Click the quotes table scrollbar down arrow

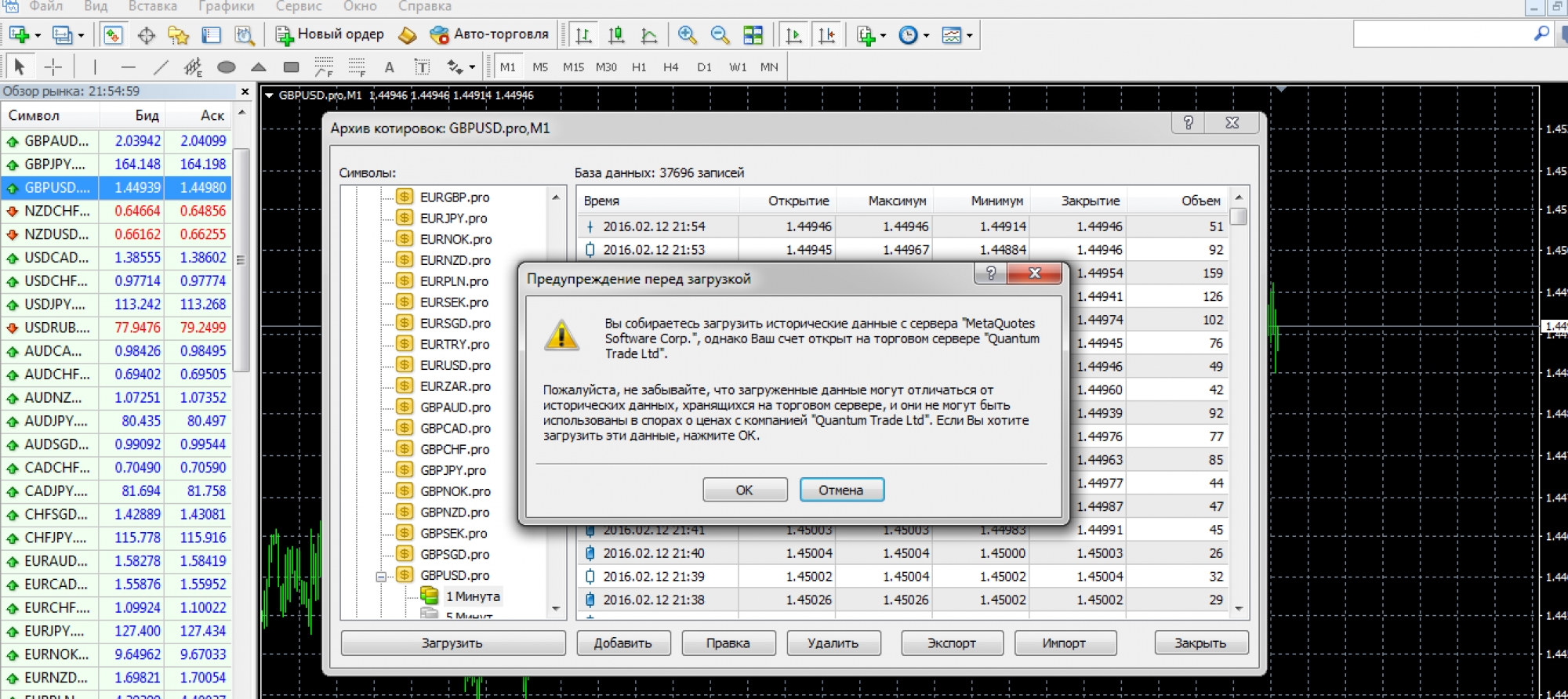click(1239, 609)
